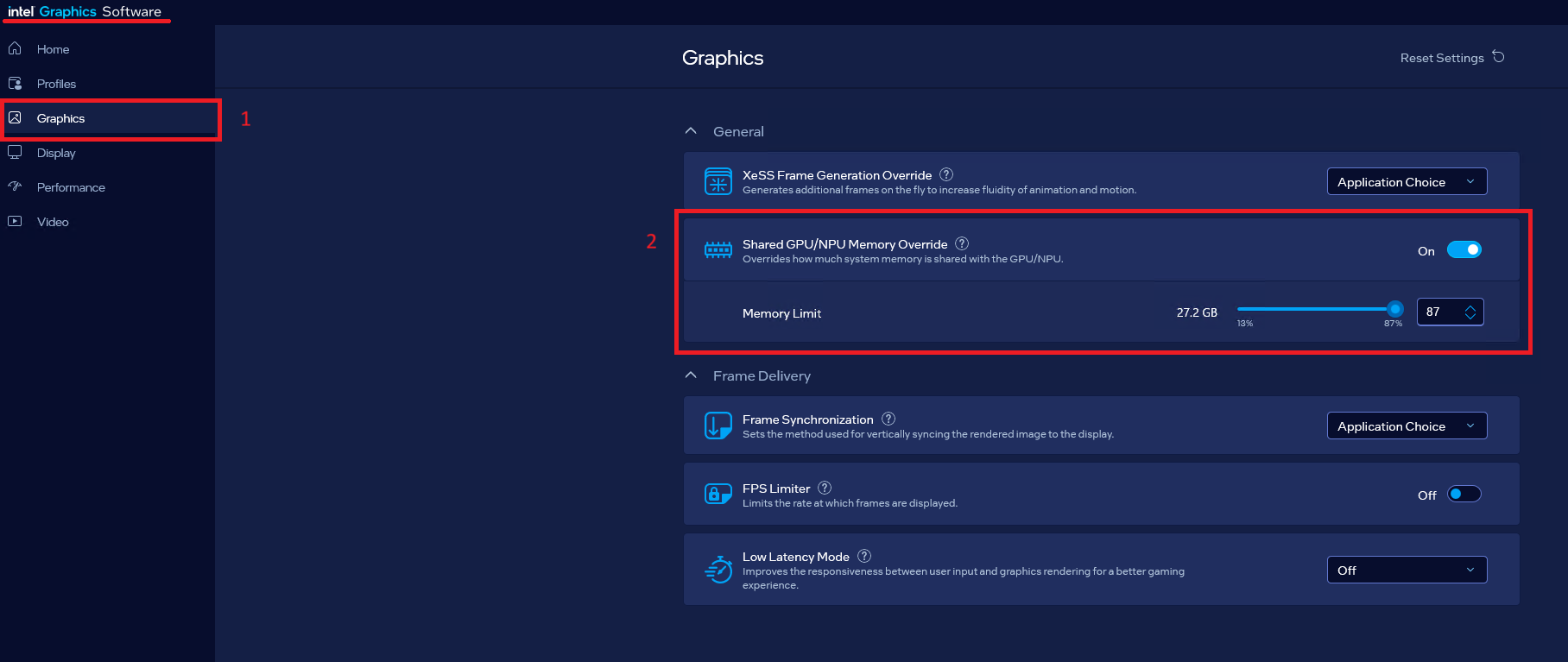Click the Frame Delivery section title
This screenshot has height=662, width=1568.
[762, 375]
